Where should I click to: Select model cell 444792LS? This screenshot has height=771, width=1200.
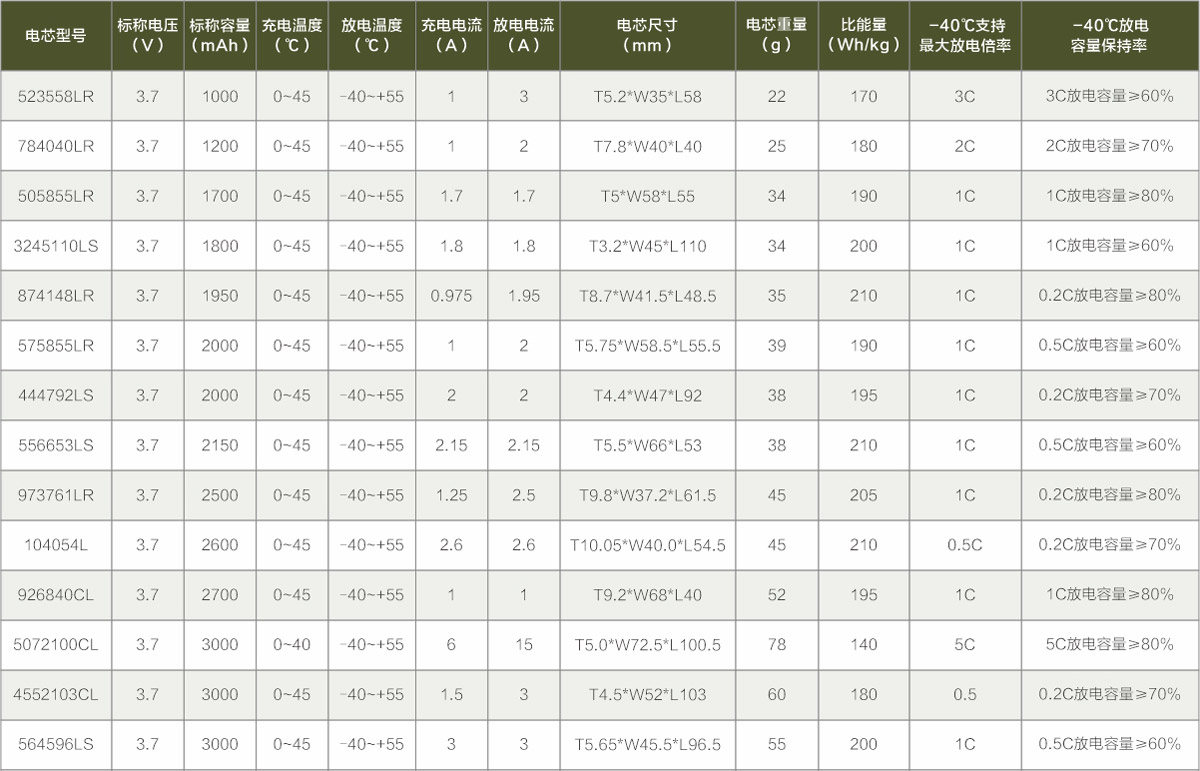point(56,396)
